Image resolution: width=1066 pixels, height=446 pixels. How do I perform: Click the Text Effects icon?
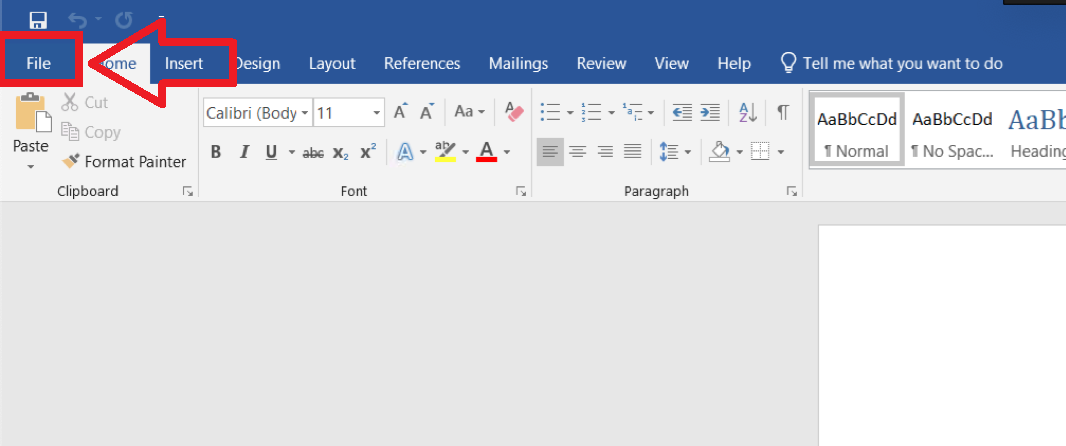tap(405, 152)
